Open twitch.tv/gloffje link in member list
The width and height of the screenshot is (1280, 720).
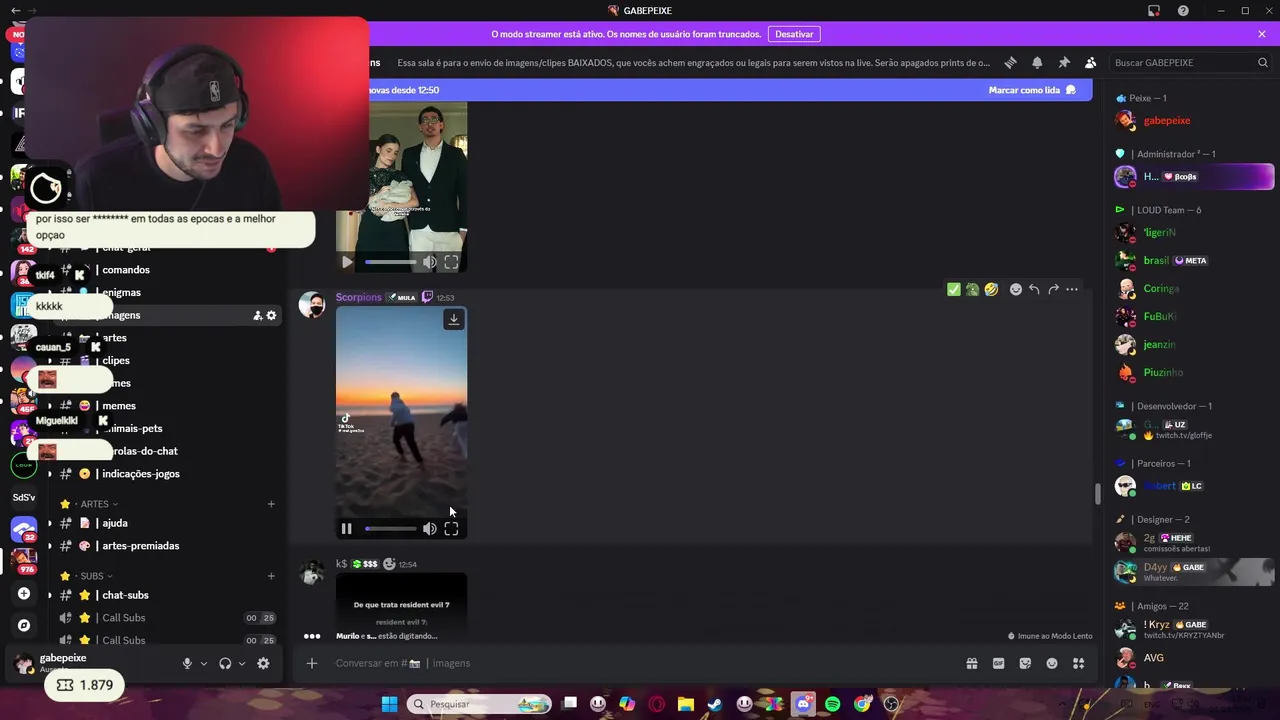coord(1183,436)
